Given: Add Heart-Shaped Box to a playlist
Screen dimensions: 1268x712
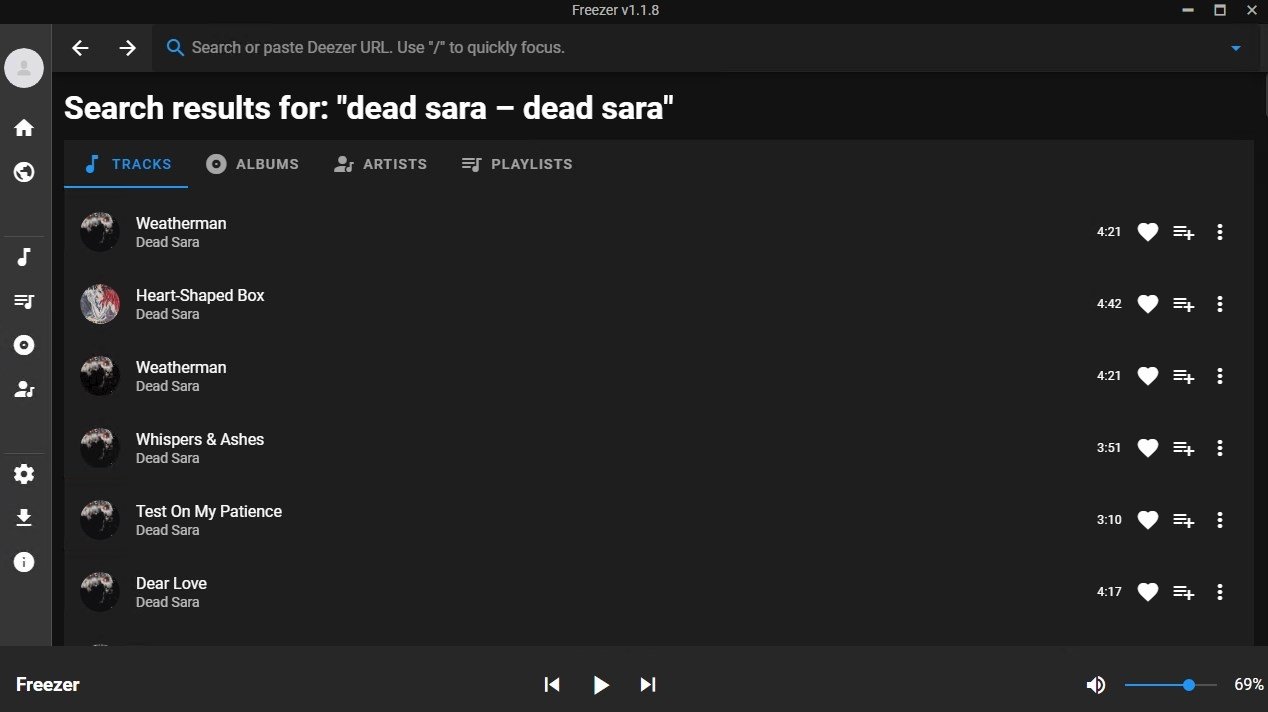Looking at the screenshot, I should (x=1184, y=304).
